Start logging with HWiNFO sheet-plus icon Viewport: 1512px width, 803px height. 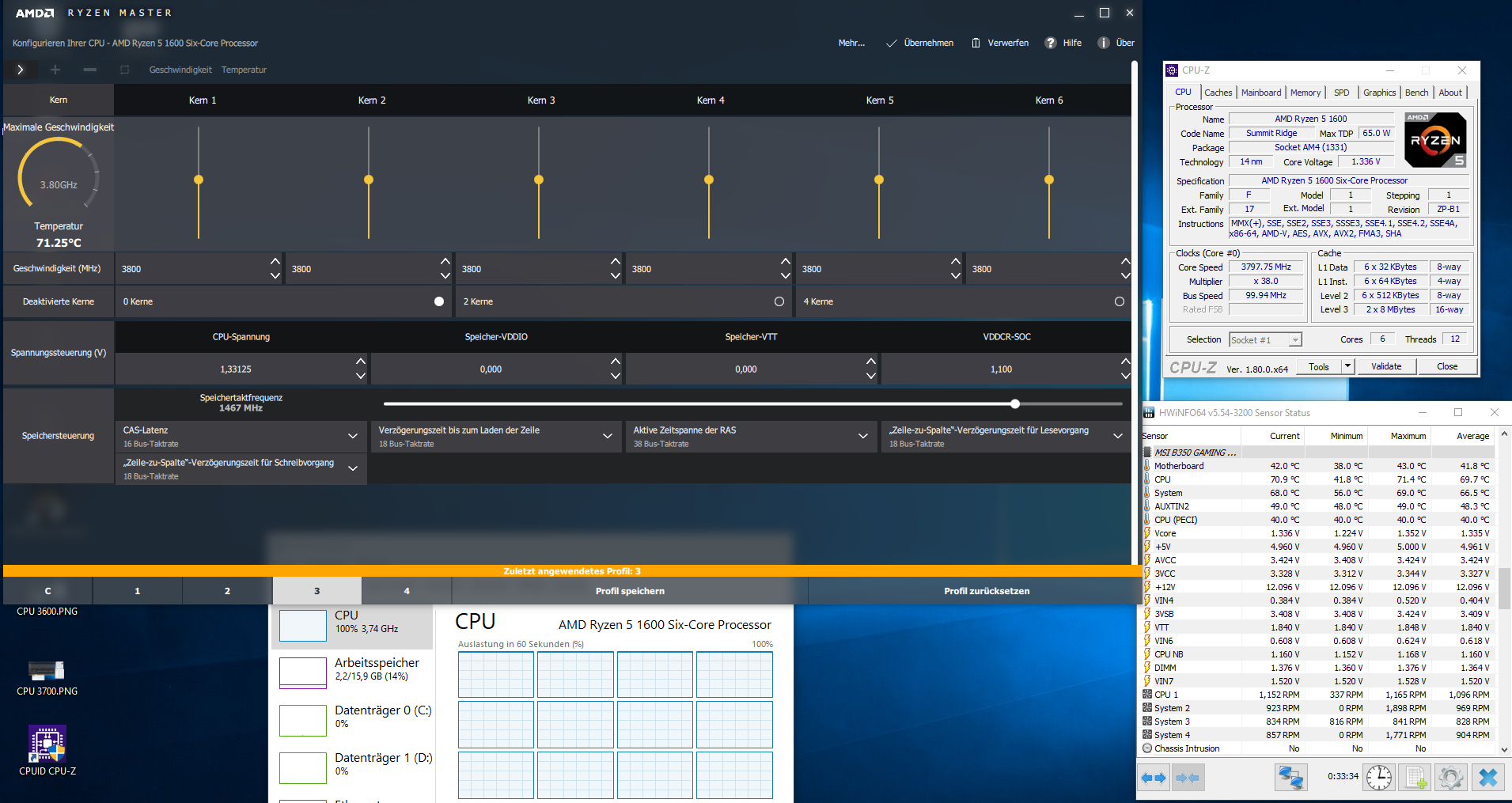[1415, 778]
